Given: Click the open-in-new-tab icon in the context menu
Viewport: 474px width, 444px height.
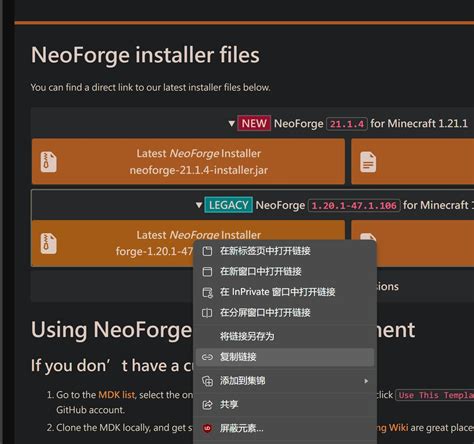Looking at the screenshot, I should tap(207, 251).
